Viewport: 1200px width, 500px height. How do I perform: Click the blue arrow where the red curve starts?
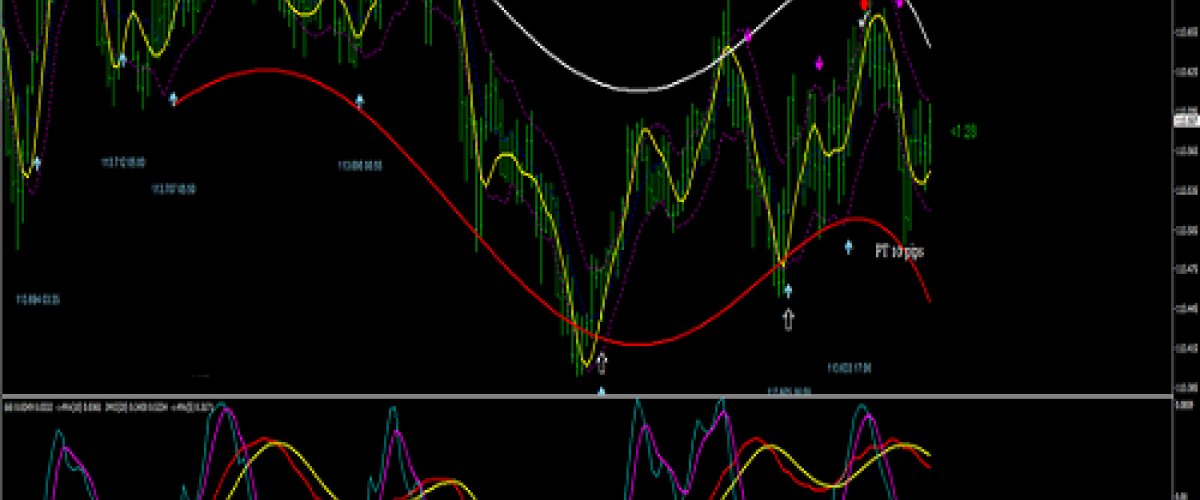pos(174,98)
